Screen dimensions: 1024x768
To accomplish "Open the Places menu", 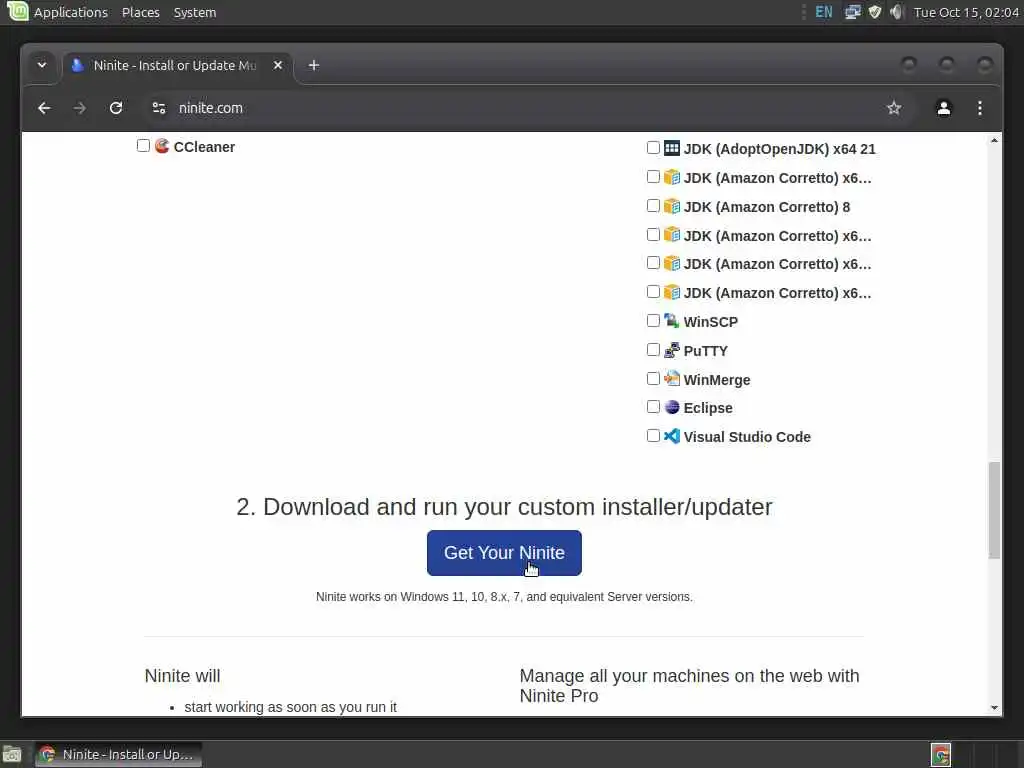I will pyautogui.click(x=140, y=12).
